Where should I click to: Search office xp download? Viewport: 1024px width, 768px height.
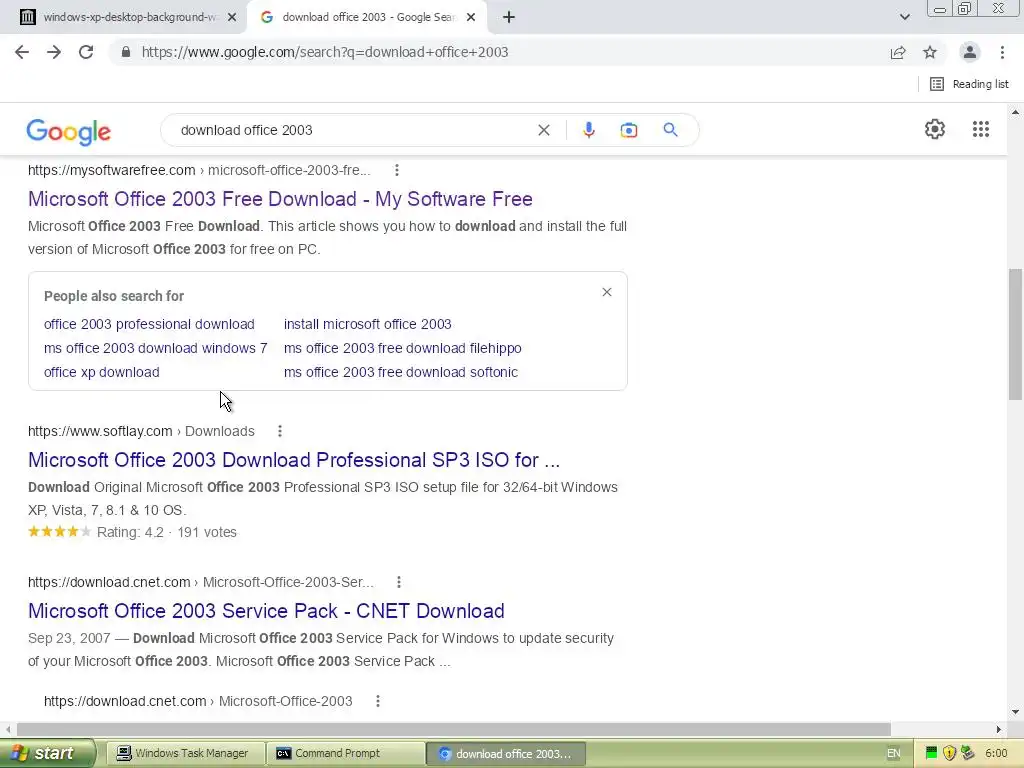[x=102, y=372]
